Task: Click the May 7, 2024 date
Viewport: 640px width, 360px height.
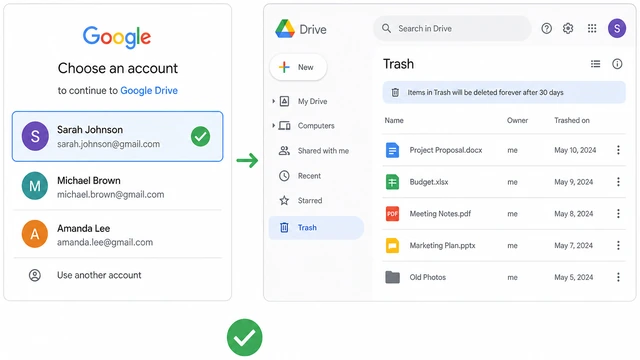Action: point(573,245)
